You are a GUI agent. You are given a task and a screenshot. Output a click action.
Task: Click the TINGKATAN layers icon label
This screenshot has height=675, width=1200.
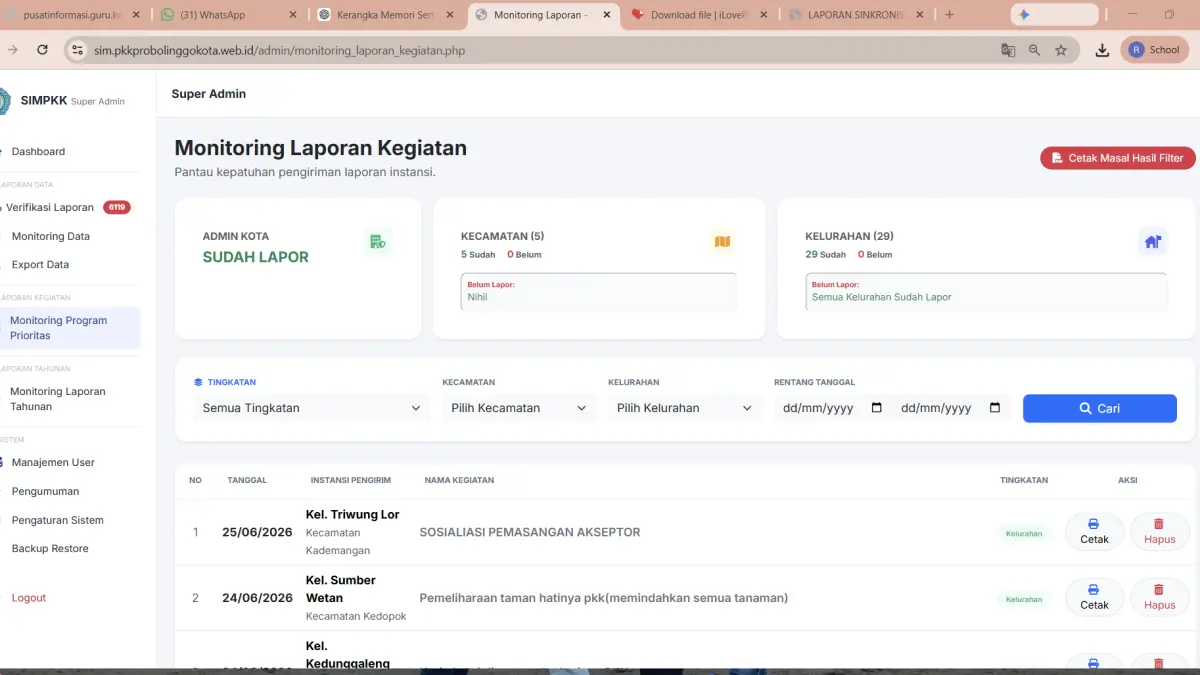pyautogui.click(x=225, y=382)
